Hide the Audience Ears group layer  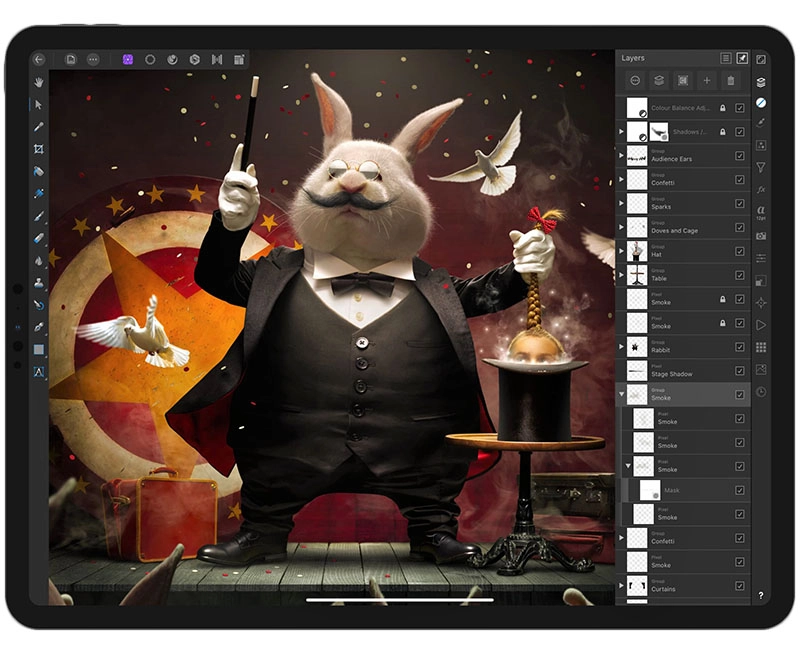(740, 155)
